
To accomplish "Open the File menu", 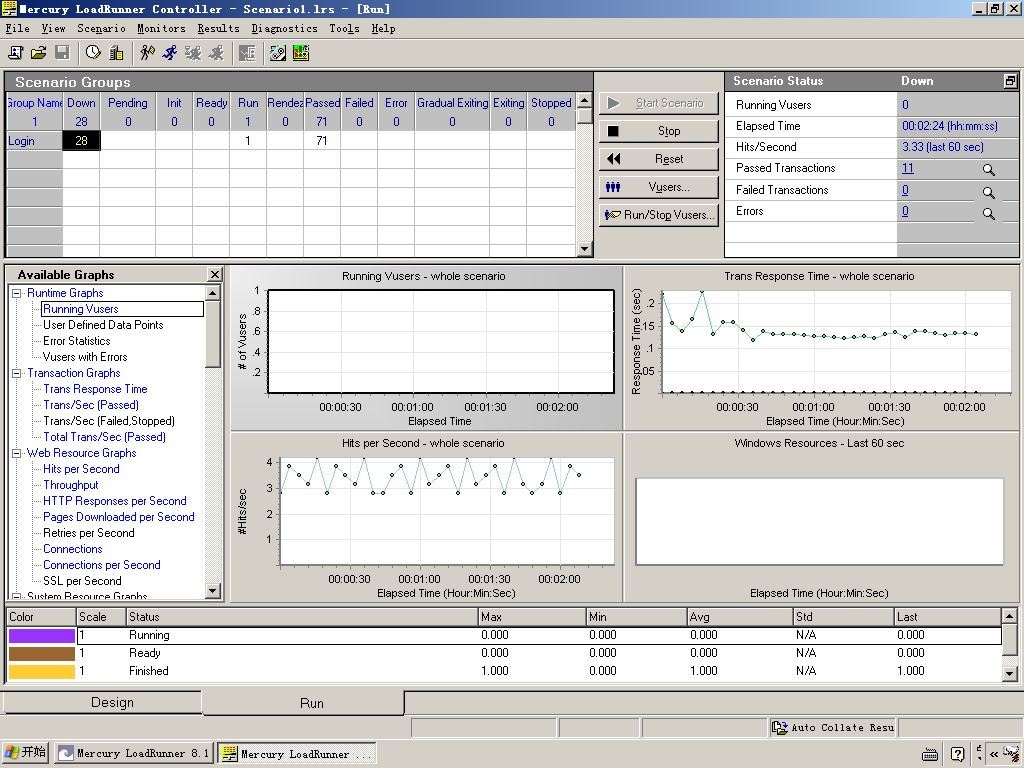I will (x=18, y=28).
